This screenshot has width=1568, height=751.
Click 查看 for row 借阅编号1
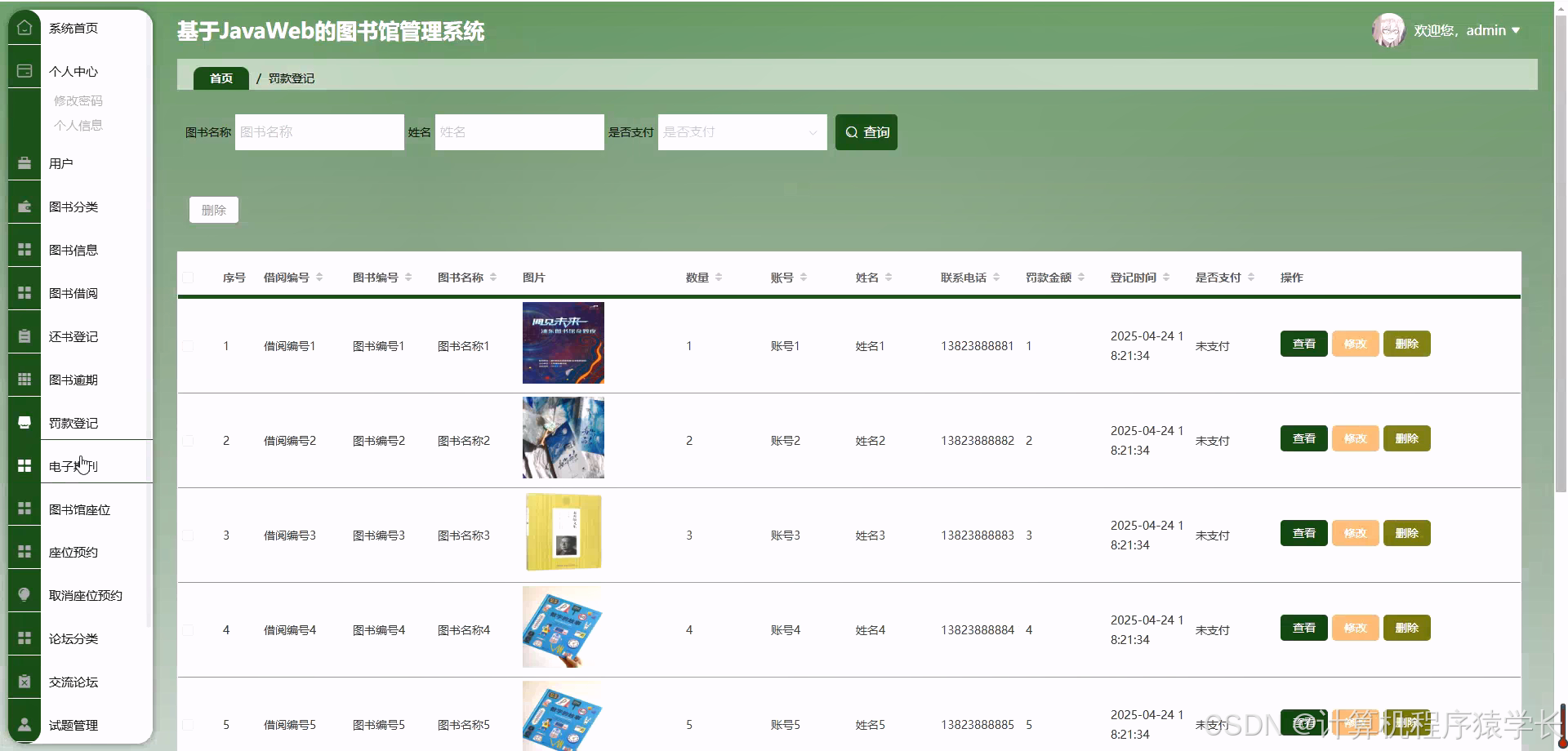pos(1304,344)
